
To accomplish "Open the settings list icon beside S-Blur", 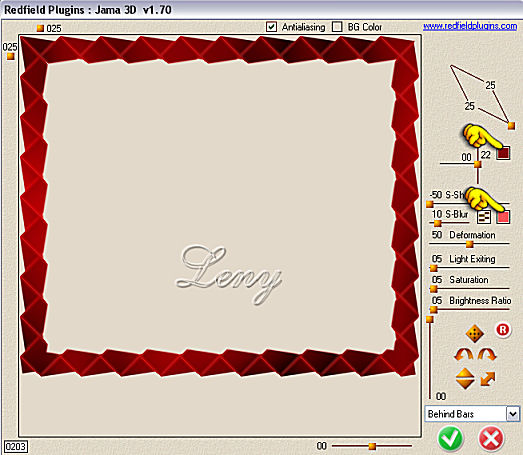I will [484, 217].
